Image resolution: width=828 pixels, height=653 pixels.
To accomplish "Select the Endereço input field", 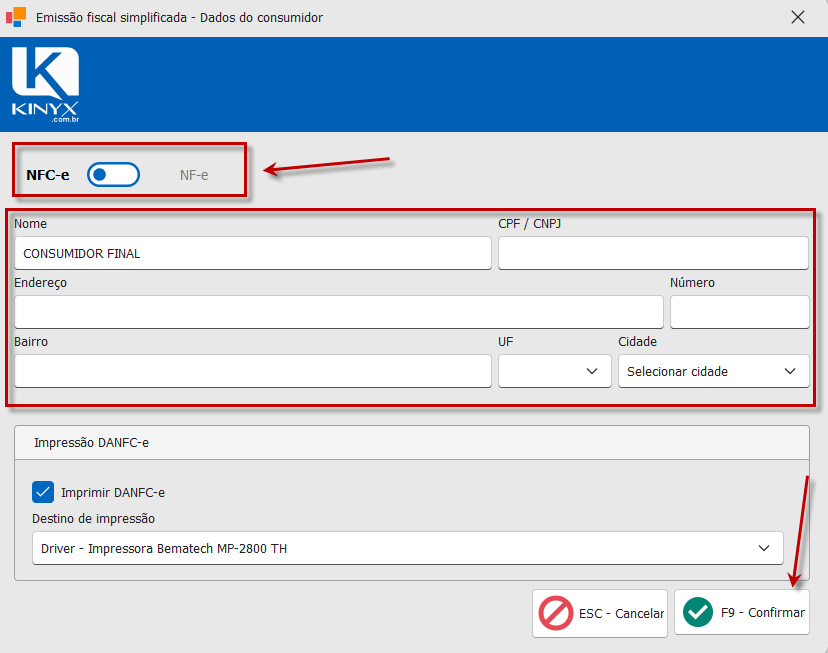I will [339, 312].
